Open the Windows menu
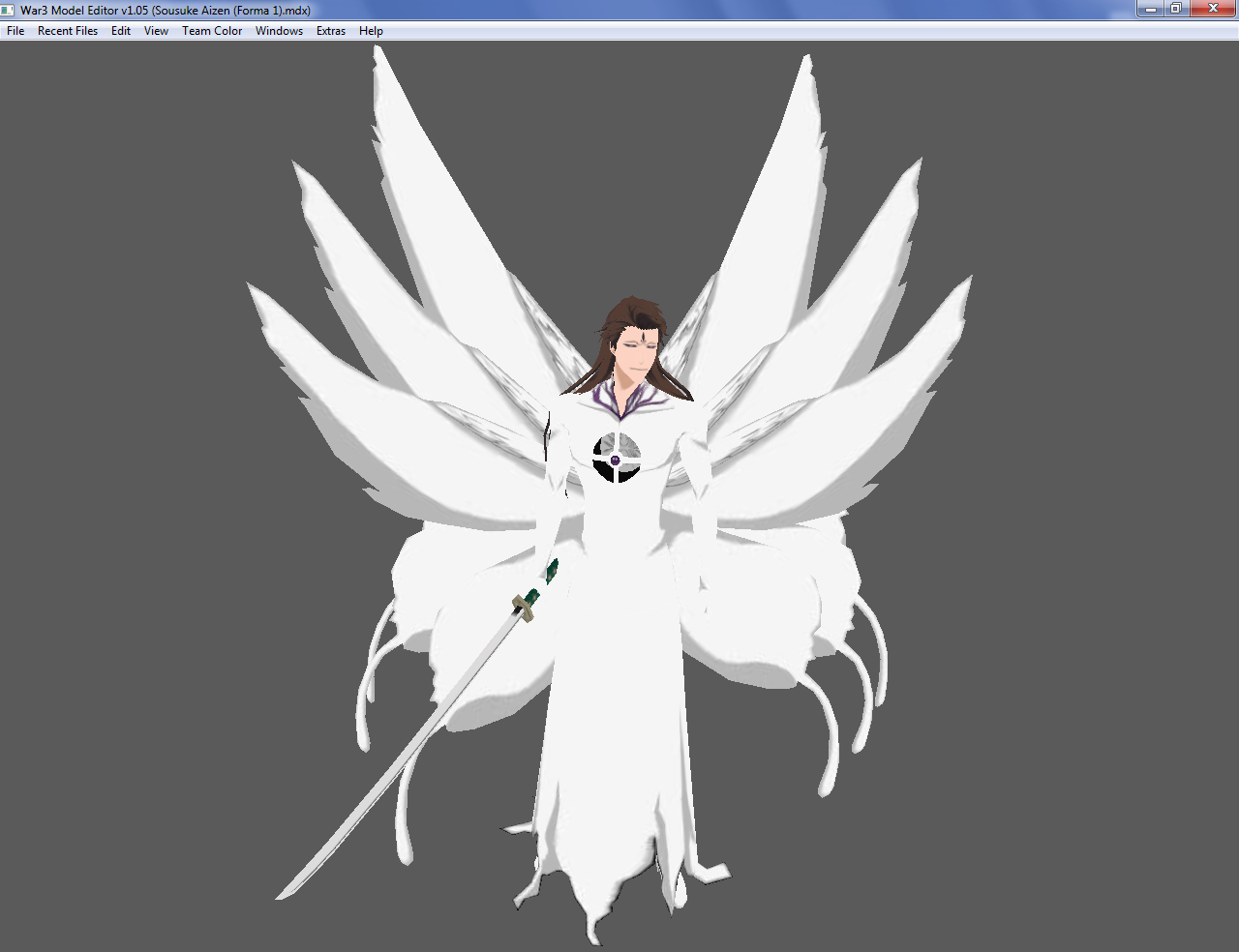 pyautogui.click(x=279, y=31)
